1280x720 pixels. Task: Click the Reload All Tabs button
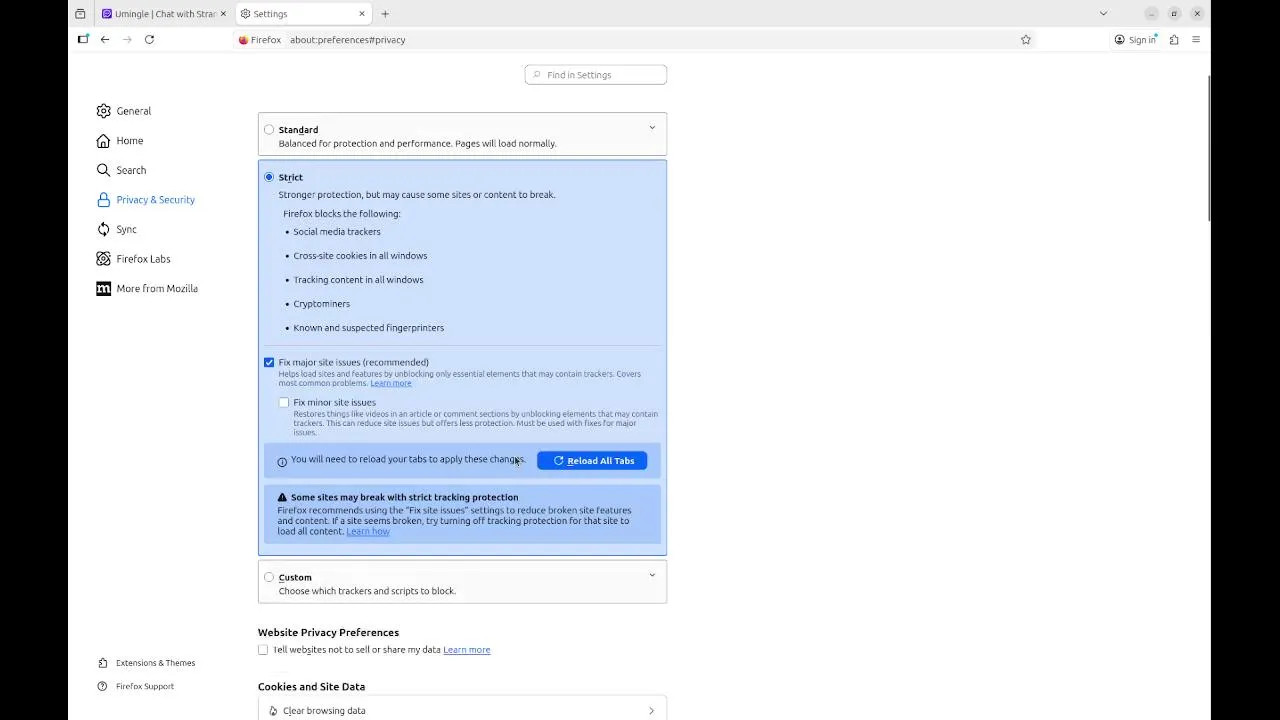592,460
